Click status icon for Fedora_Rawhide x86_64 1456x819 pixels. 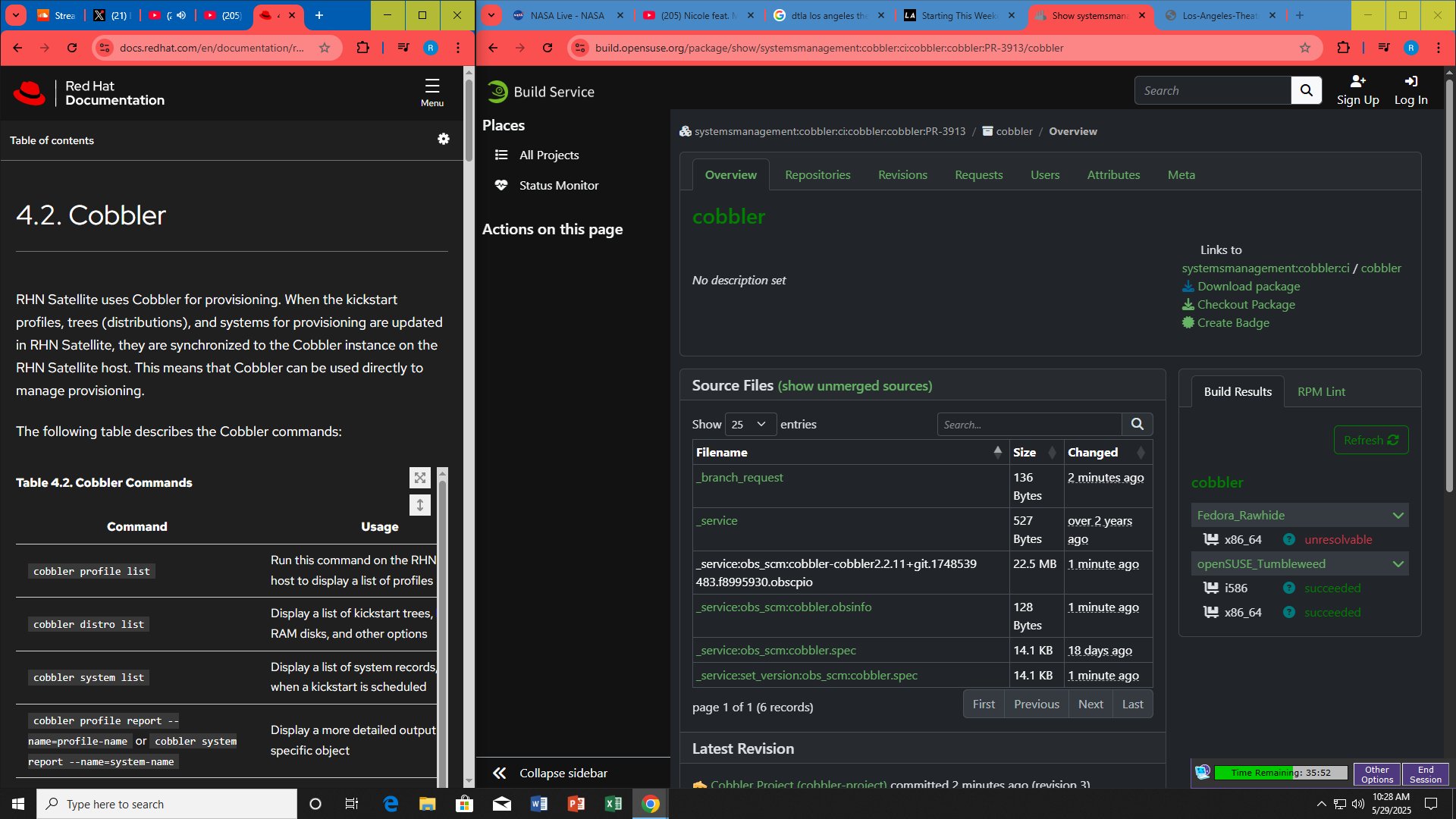(1288, 539)
